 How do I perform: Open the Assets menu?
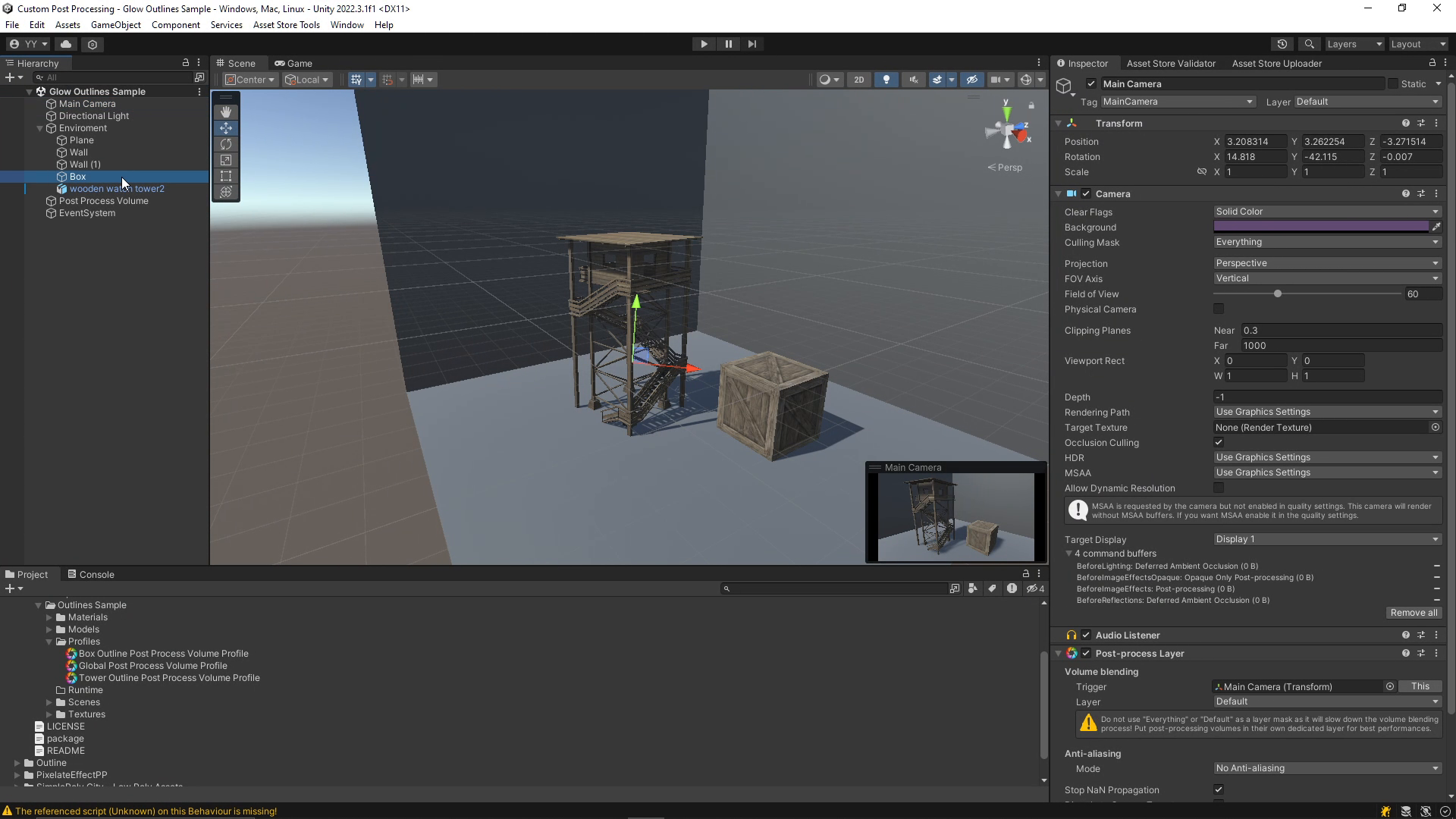click(67, 25)
